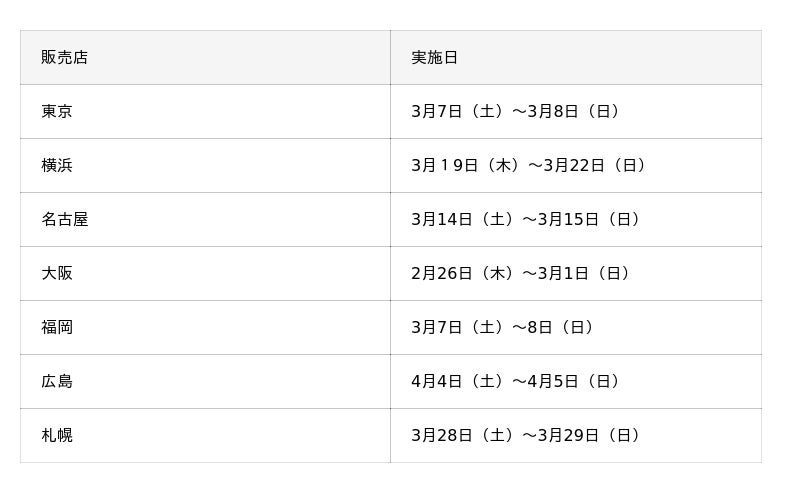Select the 大阪 store cell
The width and height of the screenshot is (800, 493).
coord(57,274)
